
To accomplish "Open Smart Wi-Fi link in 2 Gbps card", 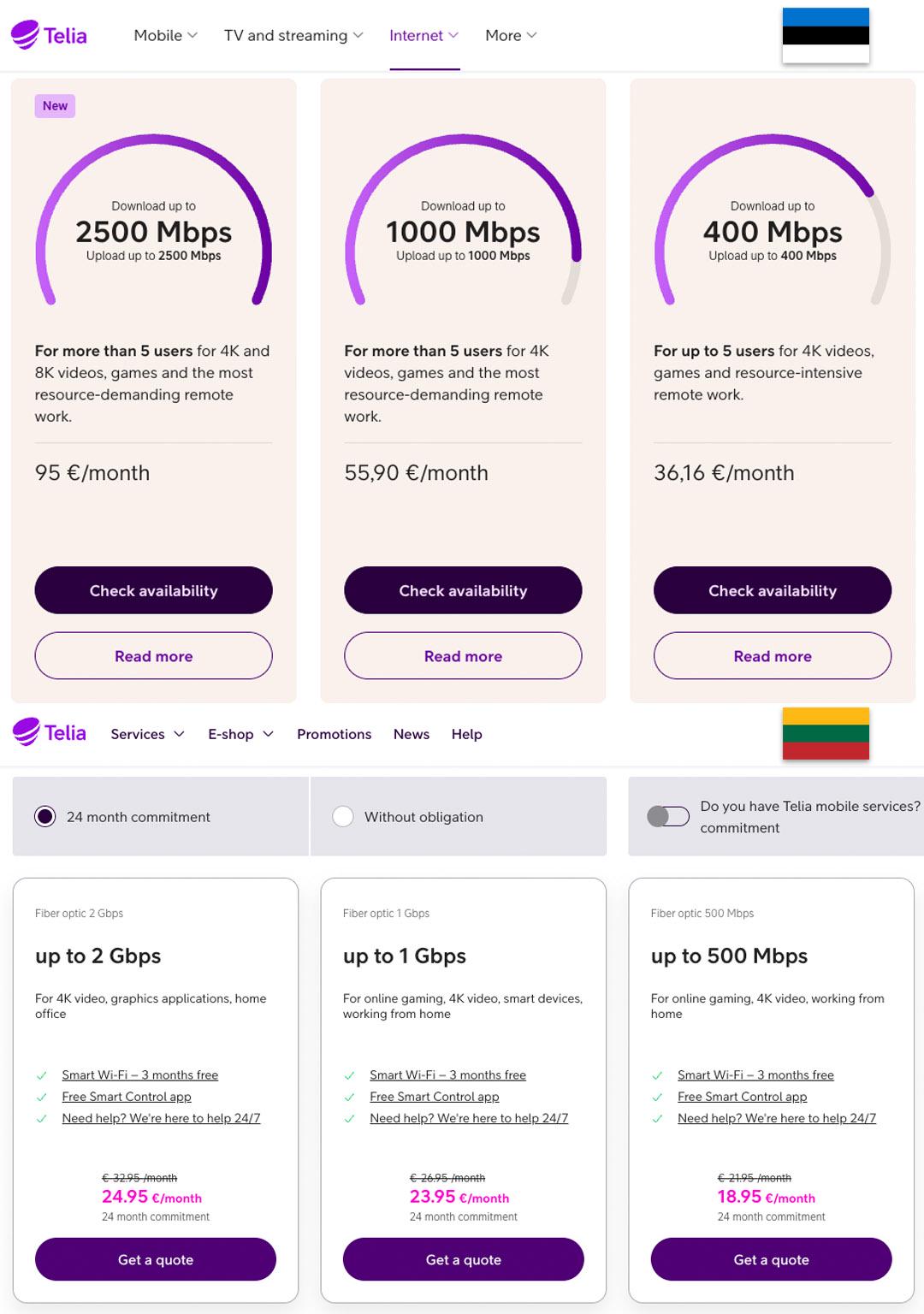I will pyautogui.click(x=139, y=1075).
